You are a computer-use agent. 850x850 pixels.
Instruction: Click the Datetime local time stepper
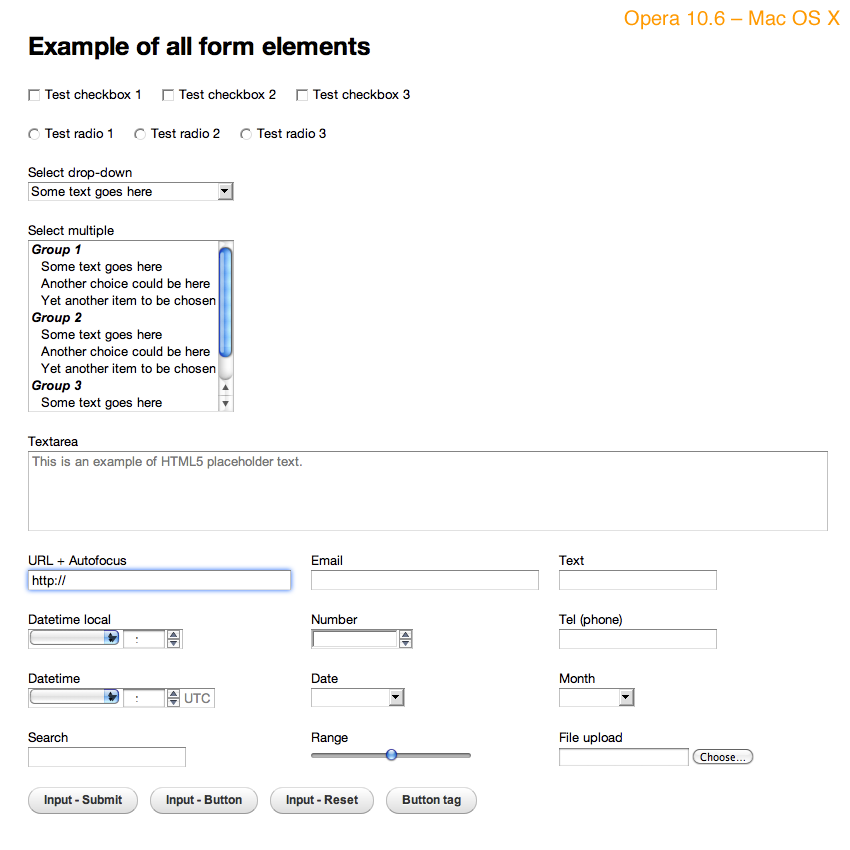pyautogui.click(x=174, y=639)
